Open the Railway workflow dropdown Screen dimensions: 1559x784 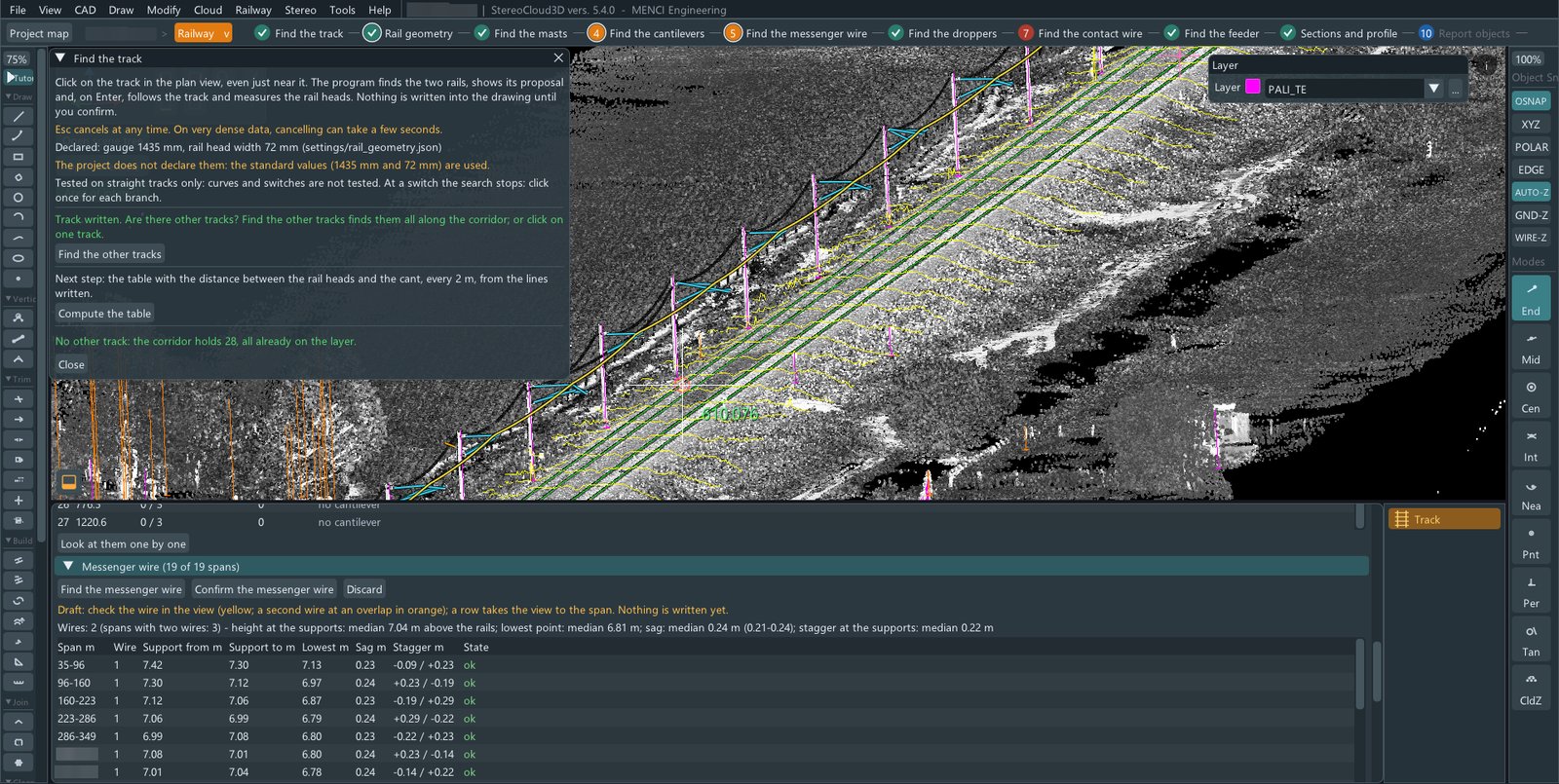[203, 33]
